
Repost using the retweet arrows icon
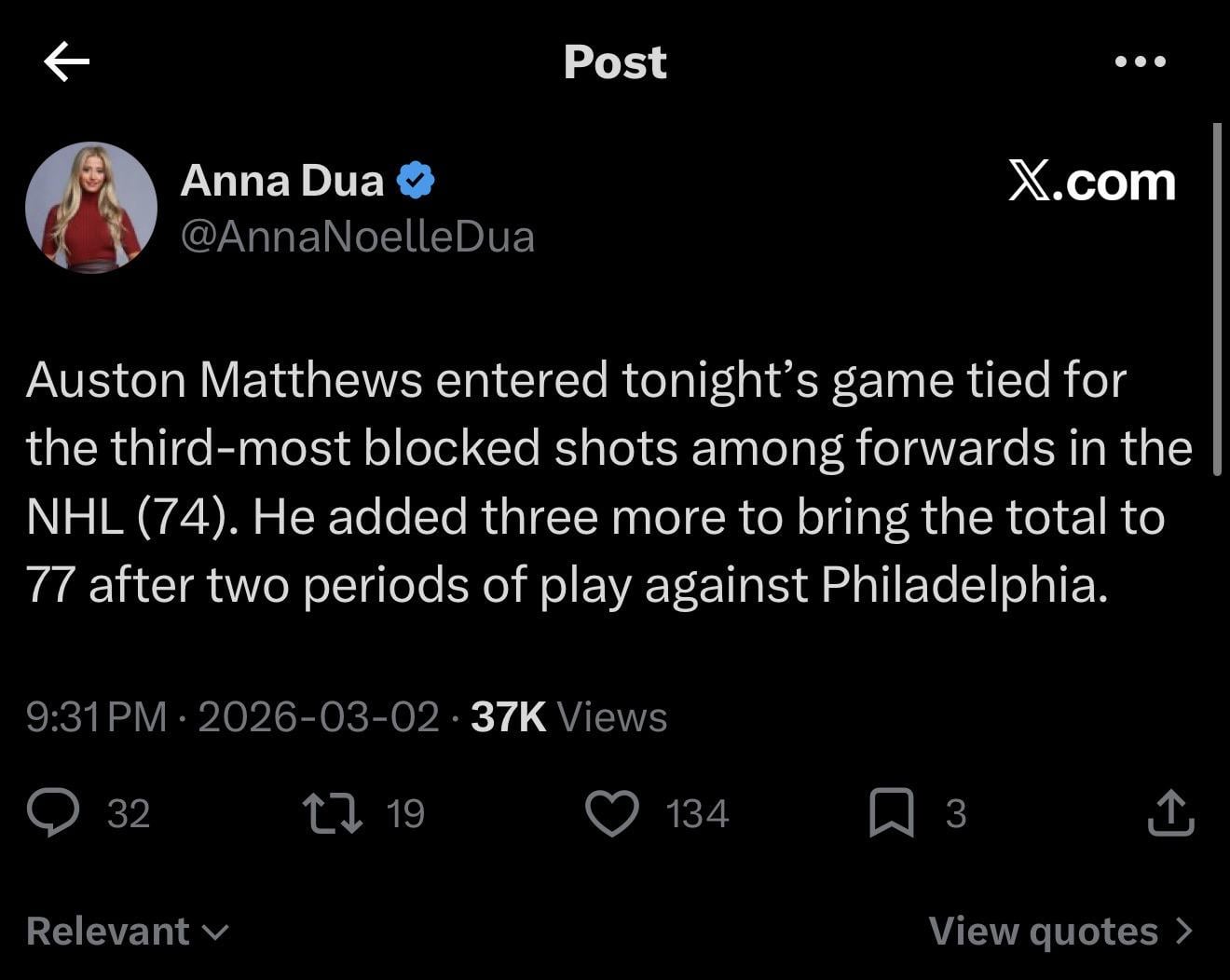tap(333, 812)
